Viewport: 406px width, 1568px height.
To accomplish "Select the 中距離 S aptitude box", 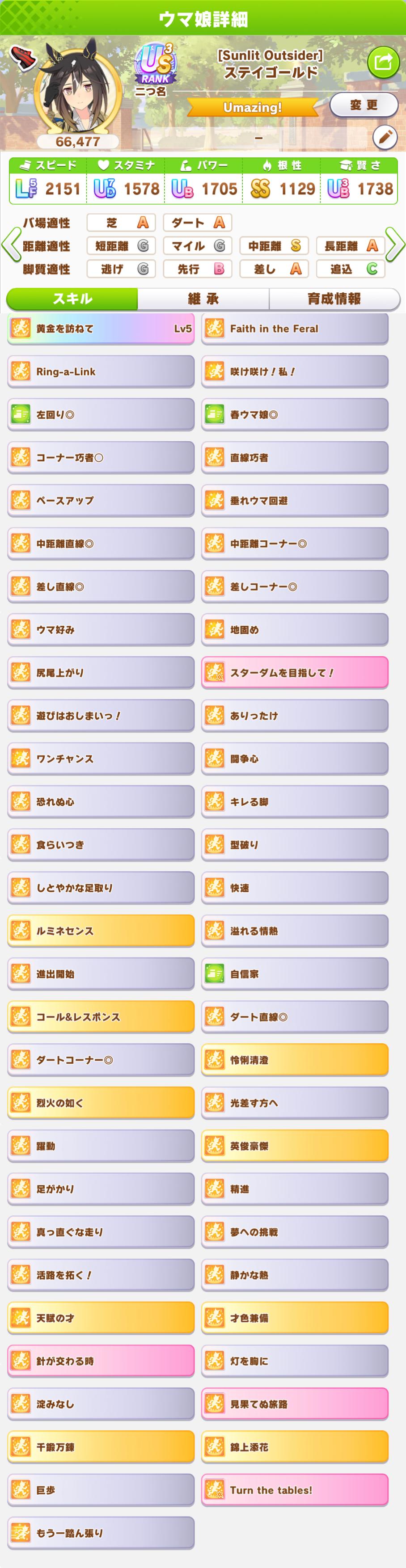I will [273, 245].
